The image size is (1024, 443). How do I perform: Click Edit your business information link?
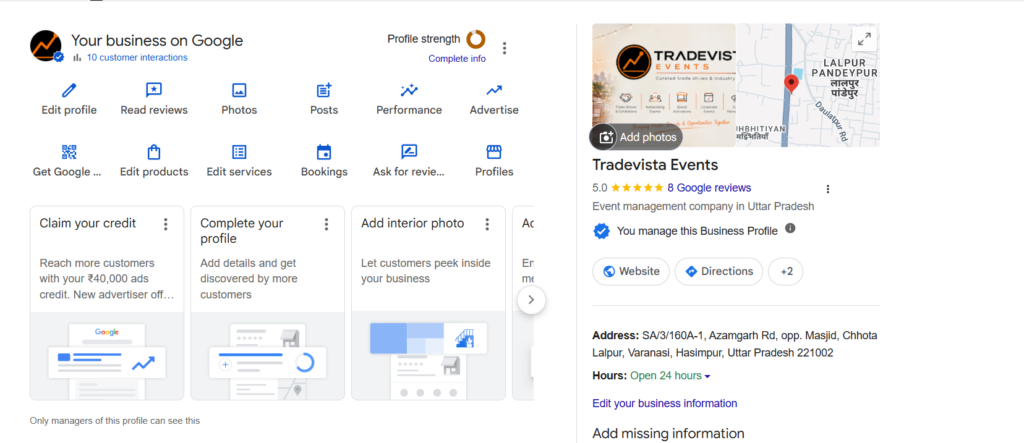[x=665, y=403]
